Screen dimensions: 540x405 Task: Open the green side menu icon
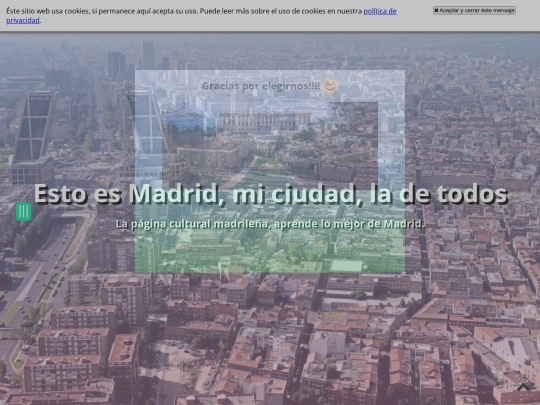24,211
